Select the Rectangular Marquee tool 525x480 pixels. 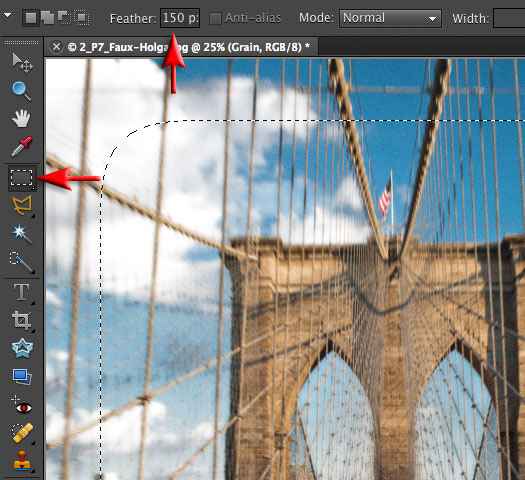(22, 178)
